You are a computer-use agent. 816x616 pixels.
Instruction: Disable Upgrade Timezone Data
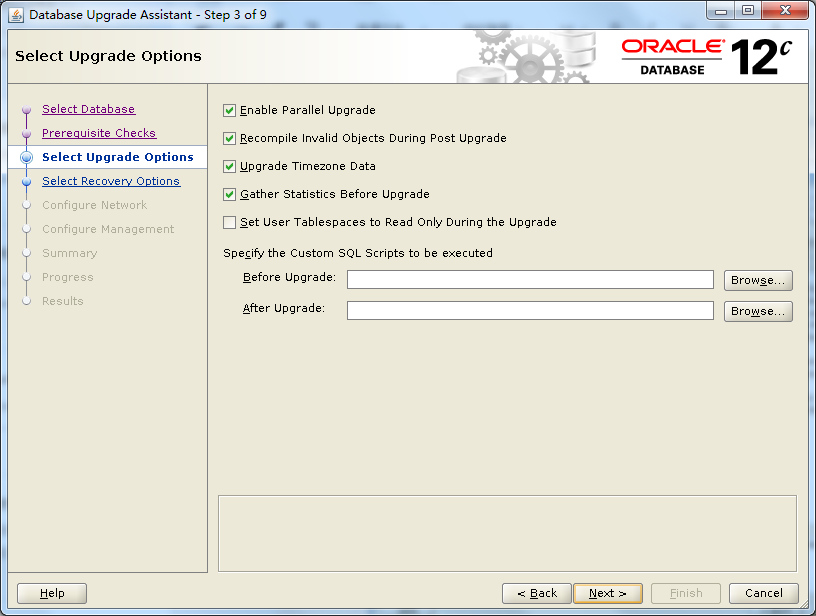(x=229, y=166)
